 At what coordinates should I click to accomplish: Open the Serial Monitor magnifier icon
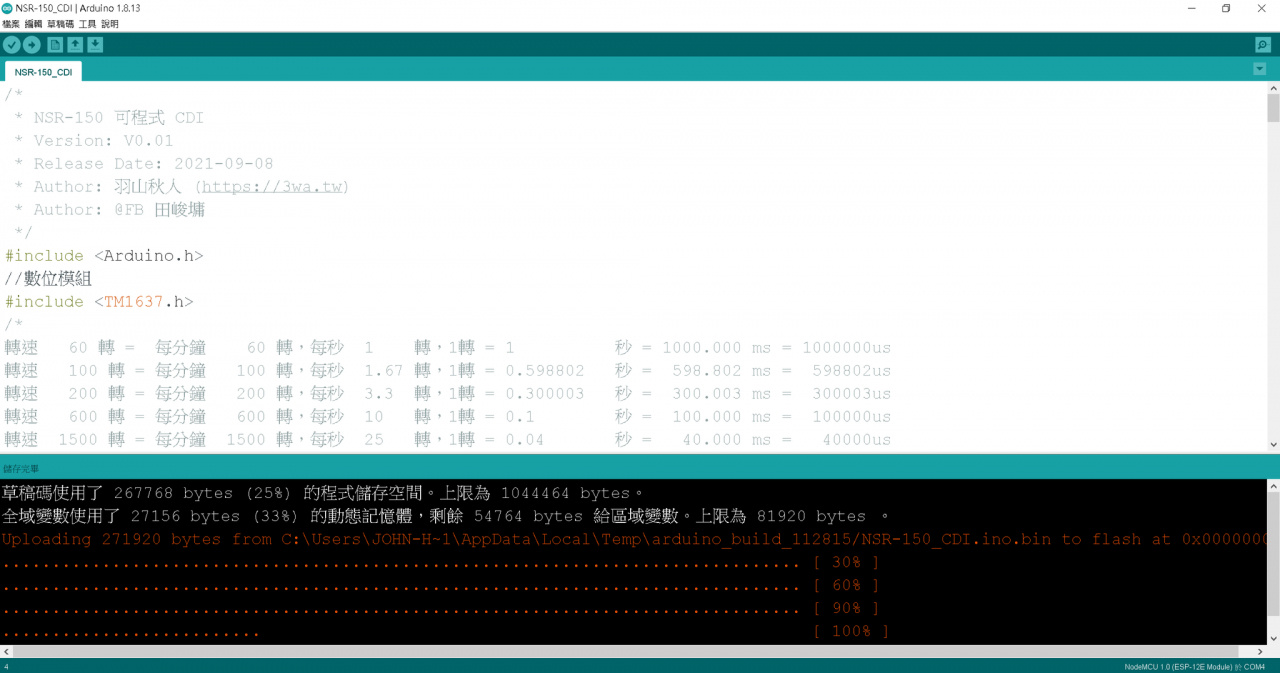tap(1262, 44)
